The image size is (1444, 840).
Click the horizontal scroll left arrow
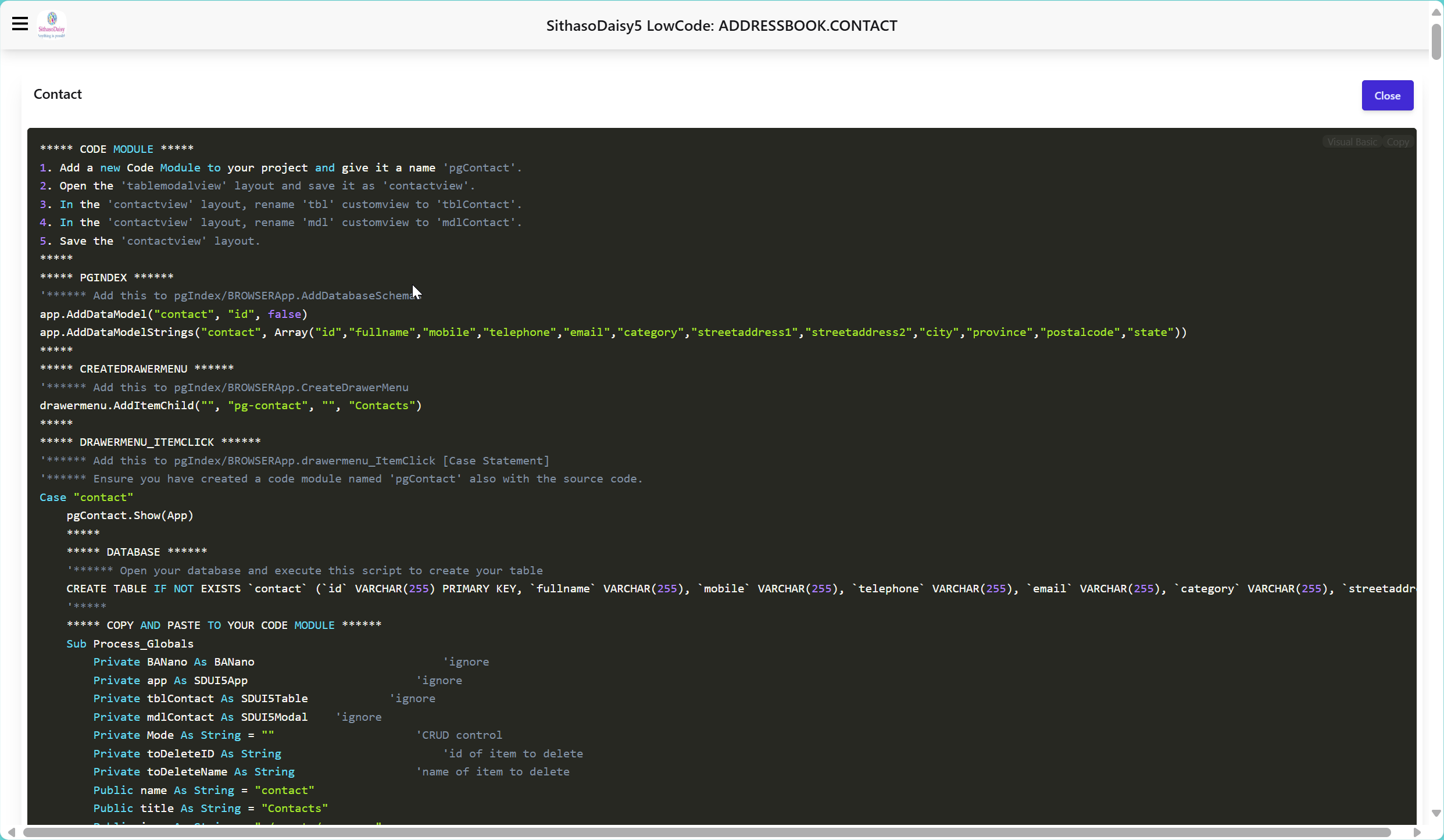click(11, 832)
